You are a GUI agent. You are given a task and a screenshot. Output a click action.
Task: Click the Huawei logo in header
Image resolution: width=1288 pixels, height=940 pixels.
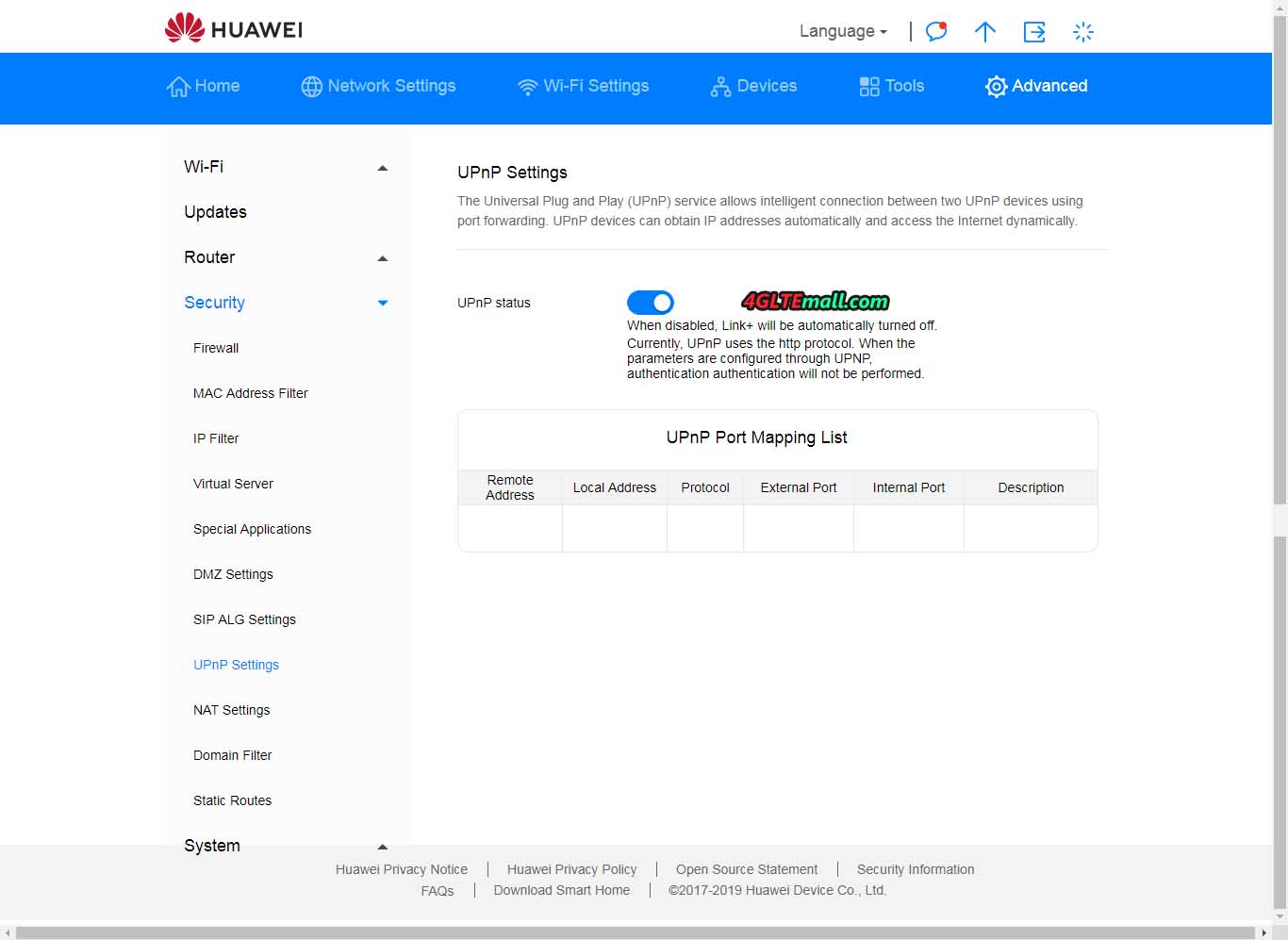click(233, 29)
